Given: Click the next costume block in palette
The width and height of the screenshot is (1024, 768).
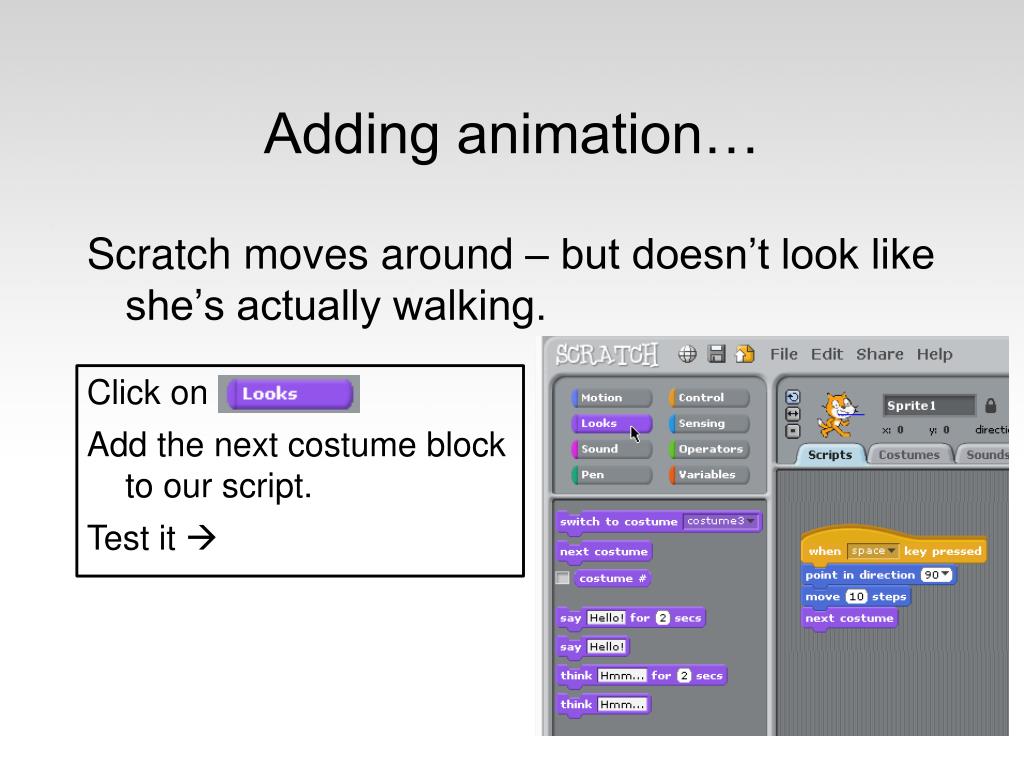Looking at the screenshot, I should coord(604,552).
